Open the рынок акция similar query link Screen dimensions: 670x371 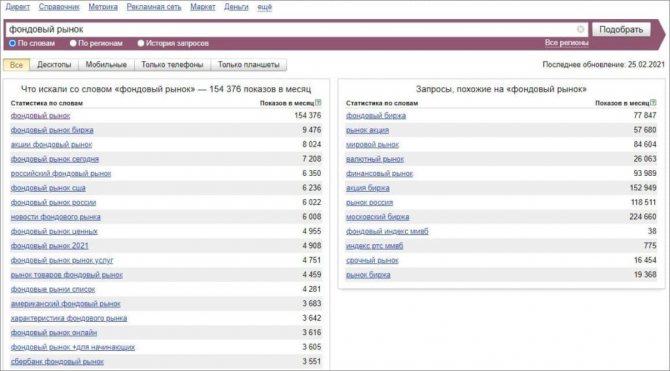click(x=367, y=130)
